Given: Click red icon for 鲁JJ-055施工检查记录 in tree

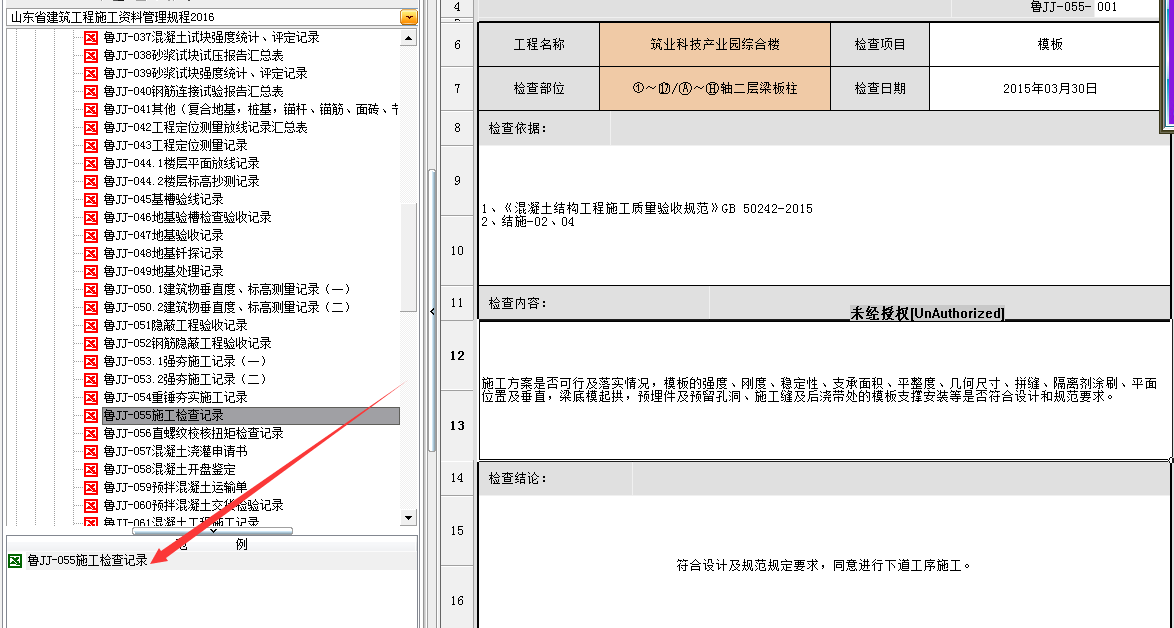Looking at the screenshot, I should click(91, 416).
